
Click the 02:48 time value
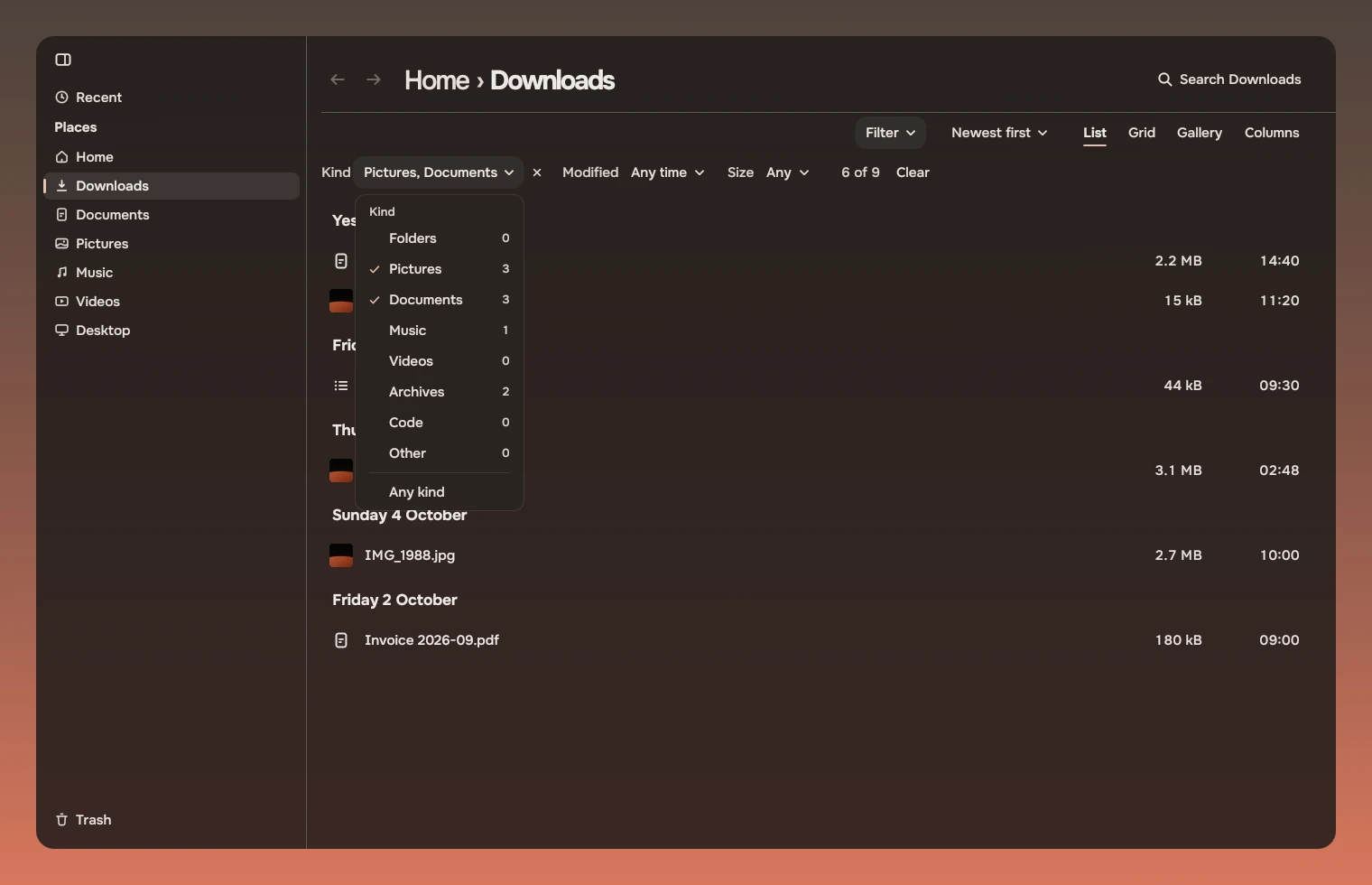[1279, 470]
